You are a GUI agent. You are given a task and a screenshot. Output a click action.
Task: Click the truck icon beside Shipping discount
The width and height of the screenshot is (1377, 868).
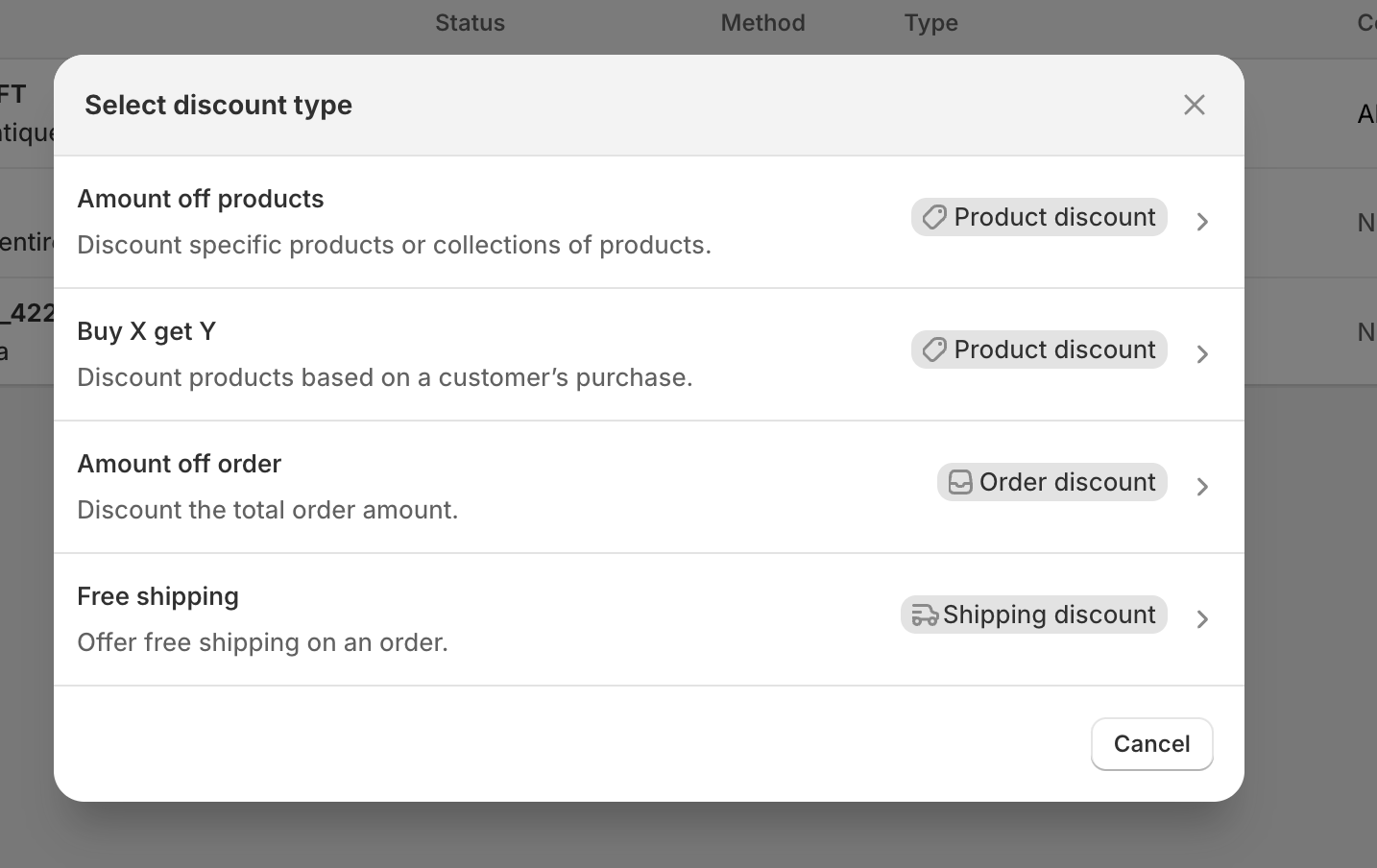point(924,615)
